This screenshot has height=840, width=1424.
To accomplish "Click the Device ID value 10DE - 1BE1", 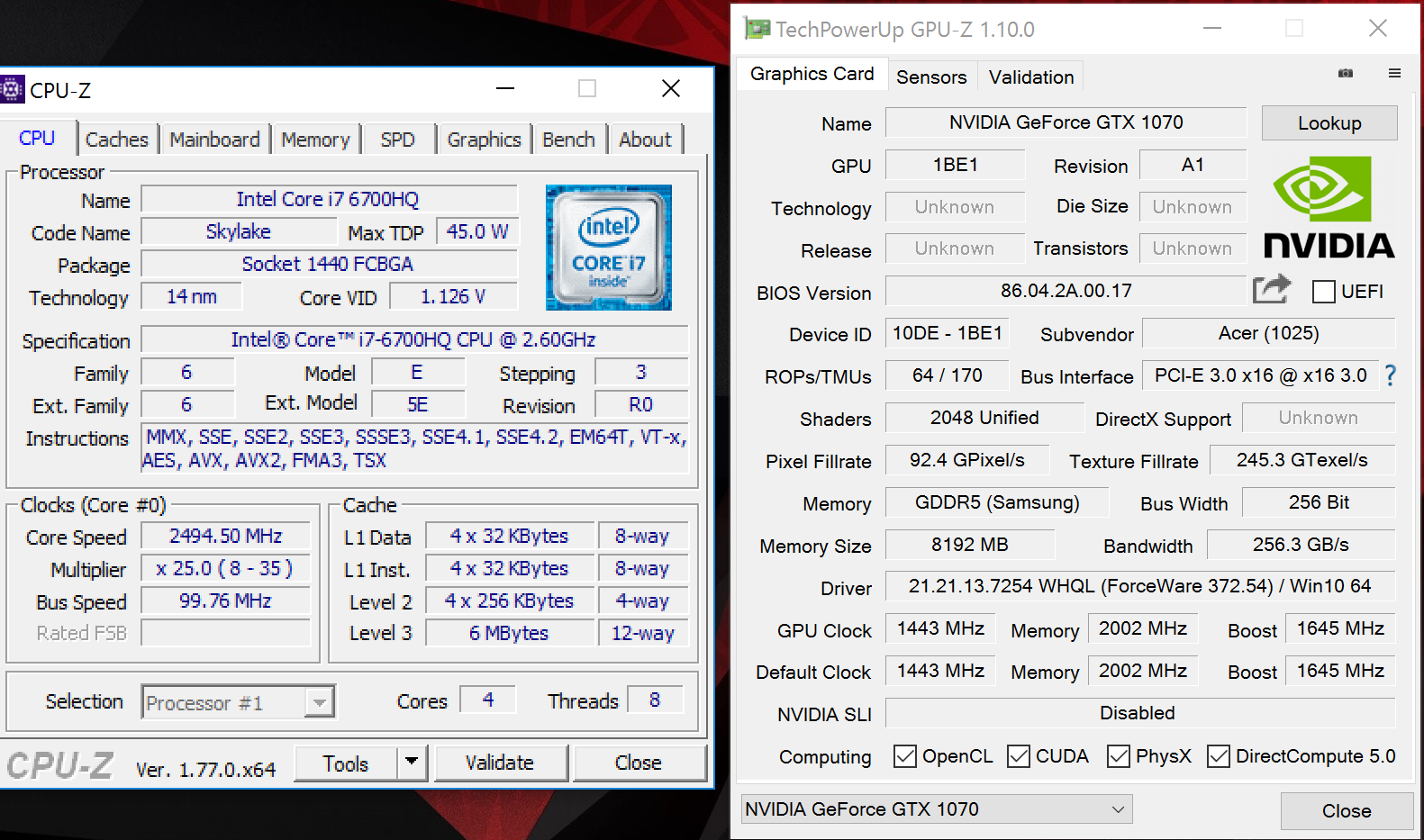I will [x=948, y=333].
